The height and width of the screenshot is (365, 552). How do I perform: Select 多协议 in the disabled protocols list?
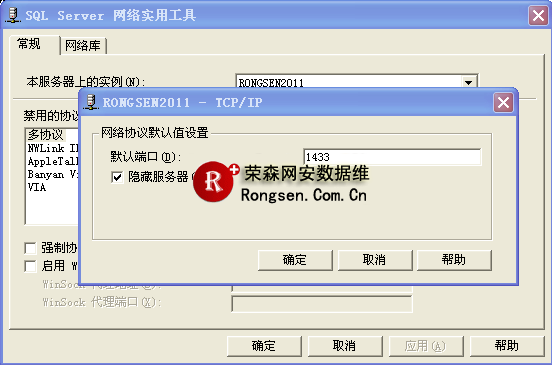46,134
